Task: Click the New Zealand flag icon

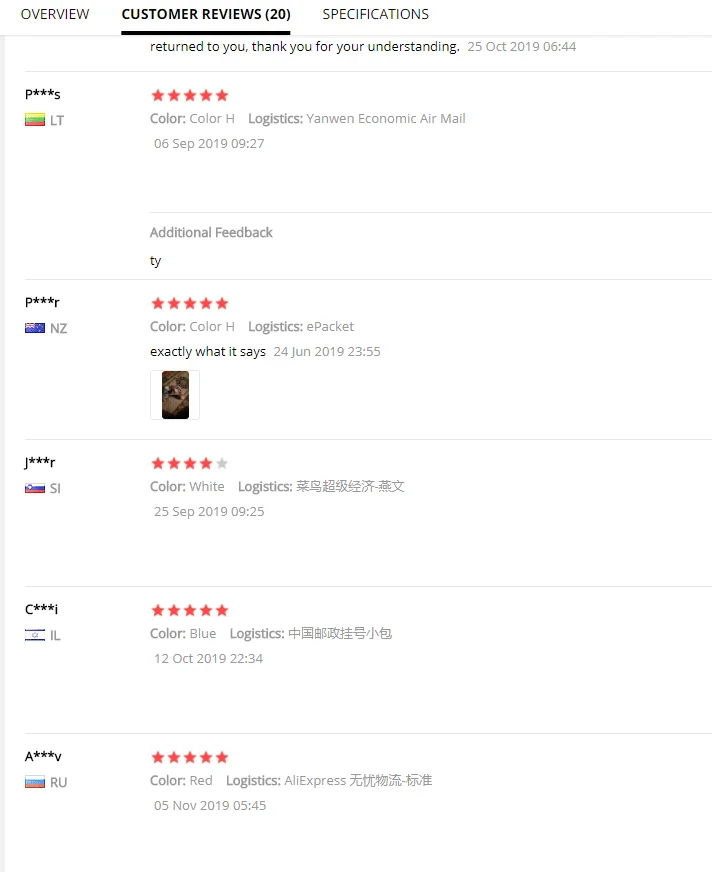Action: (x=35, y=328)
